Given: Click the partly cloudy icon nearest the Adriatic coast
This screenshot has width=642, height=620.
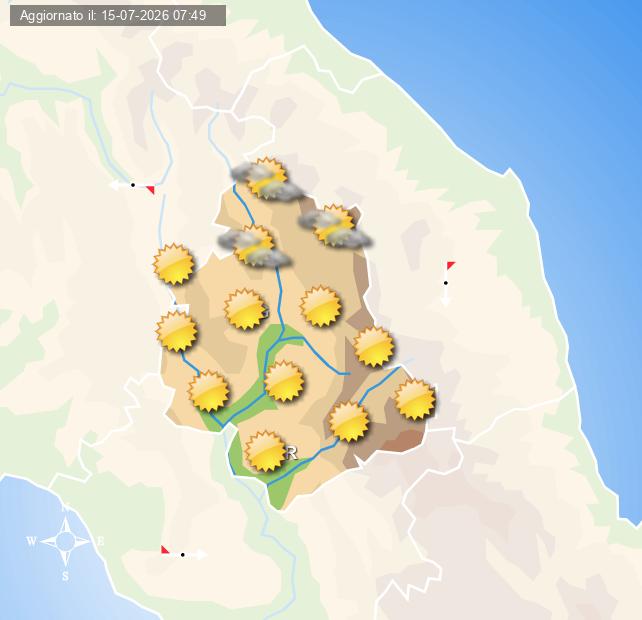Looking at the screenshot, I should point(335,225).
